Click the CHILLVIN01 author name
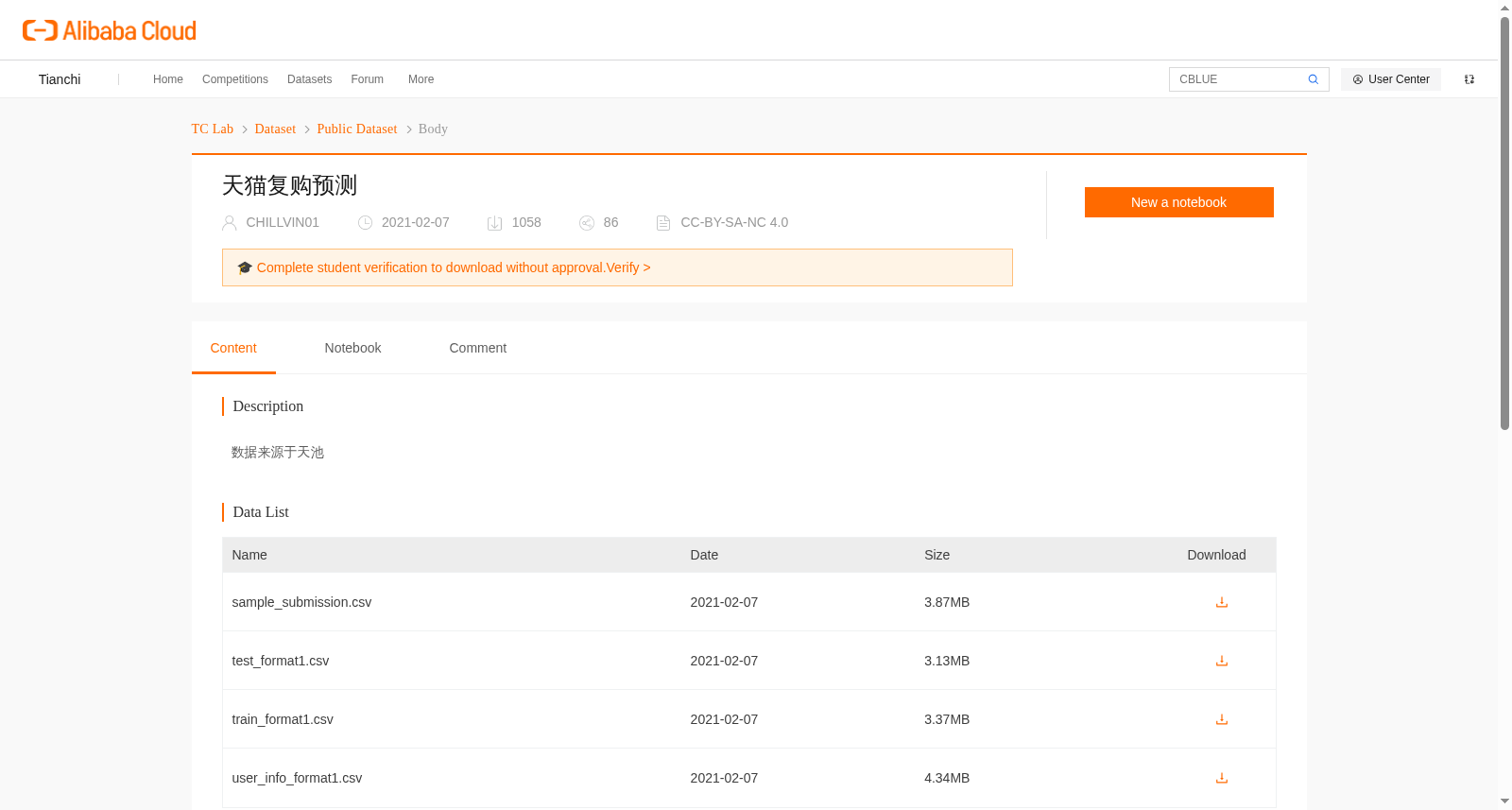The image size is (1512, 810). pyautogui.click(x=283, y=222)
